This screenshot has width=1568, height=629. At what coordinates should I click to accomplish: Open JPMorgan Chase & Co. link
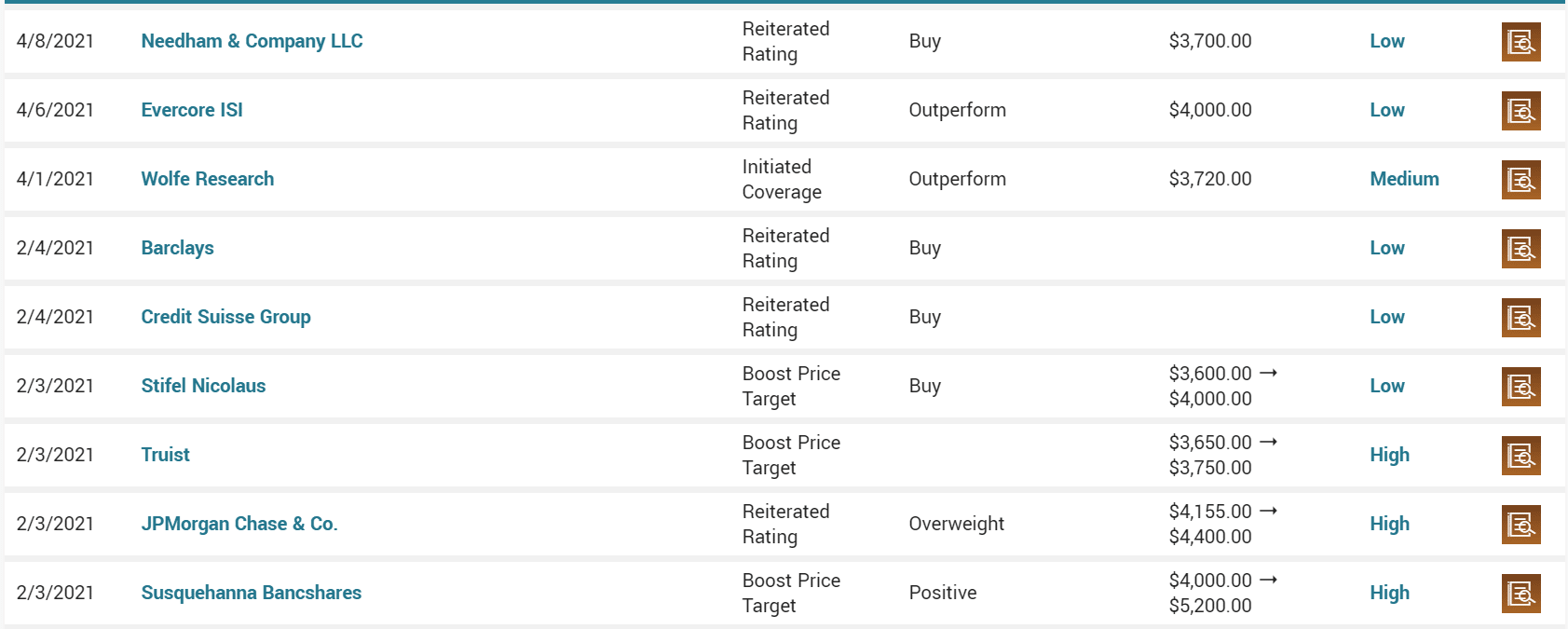click(x=239, y=524)
